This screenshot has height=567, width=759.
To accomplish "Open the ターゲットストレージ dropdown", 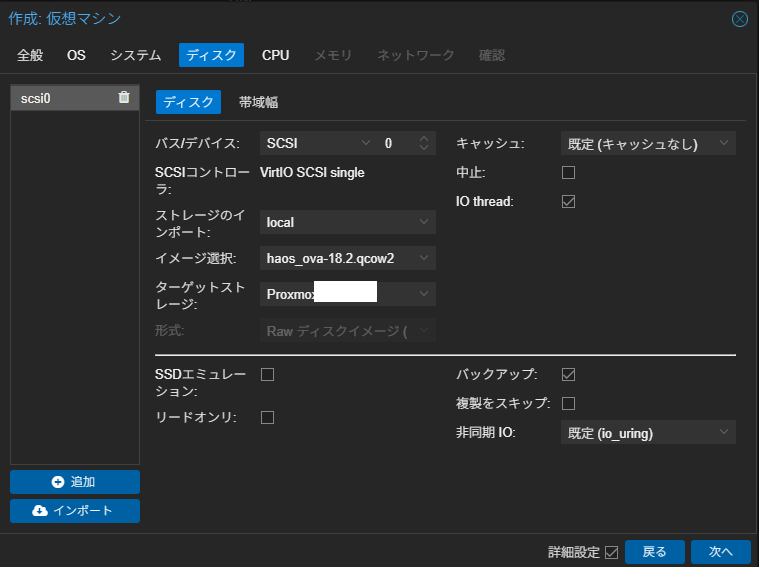I will (x=348, y=294).
